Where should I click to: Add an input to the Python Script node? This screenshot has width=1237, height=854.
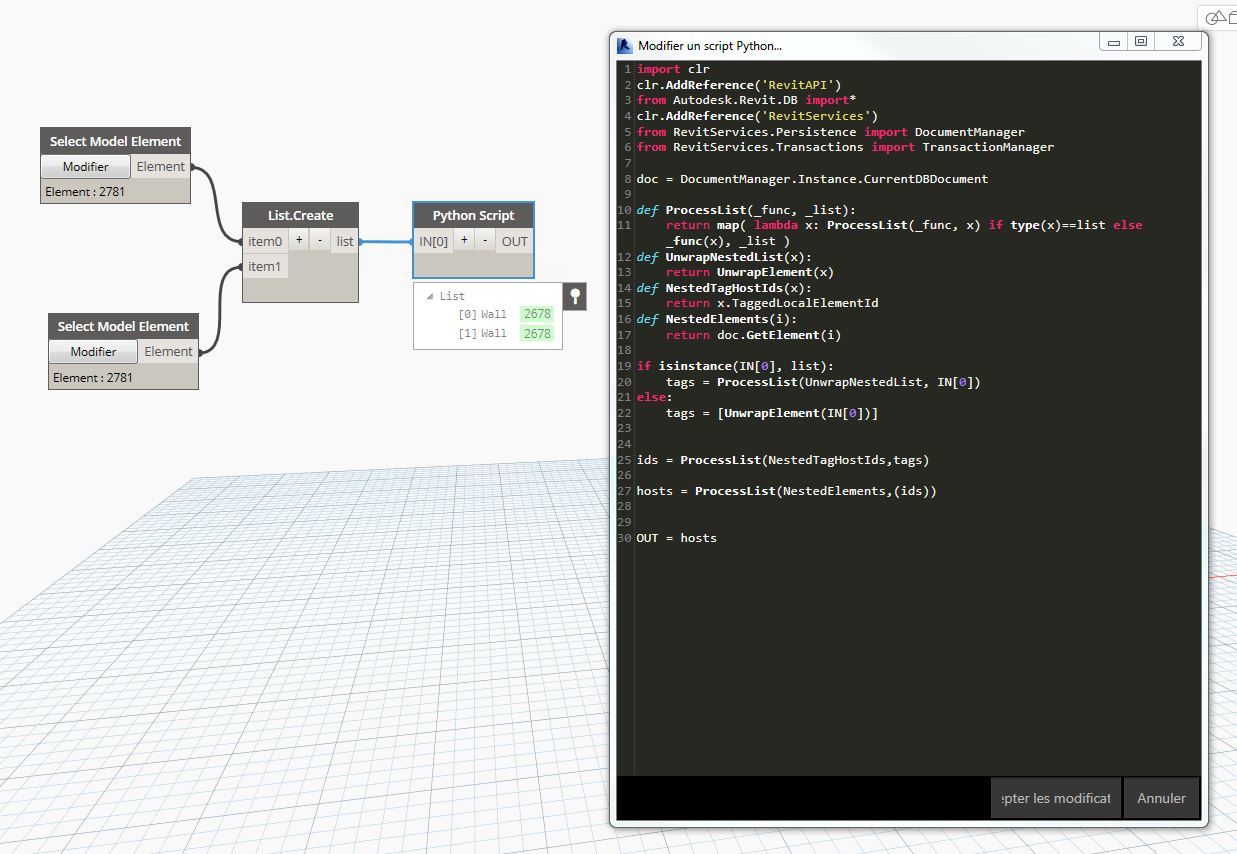[464, 241]
